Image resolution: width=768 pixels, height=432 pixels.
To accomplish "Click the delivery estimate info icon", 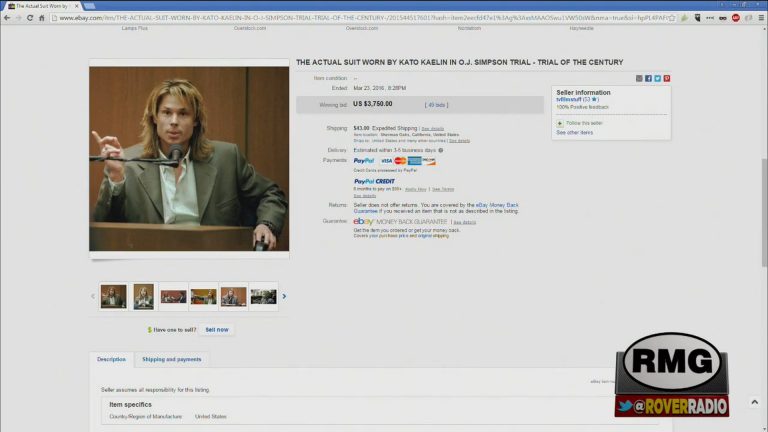I will pos(441,150).
